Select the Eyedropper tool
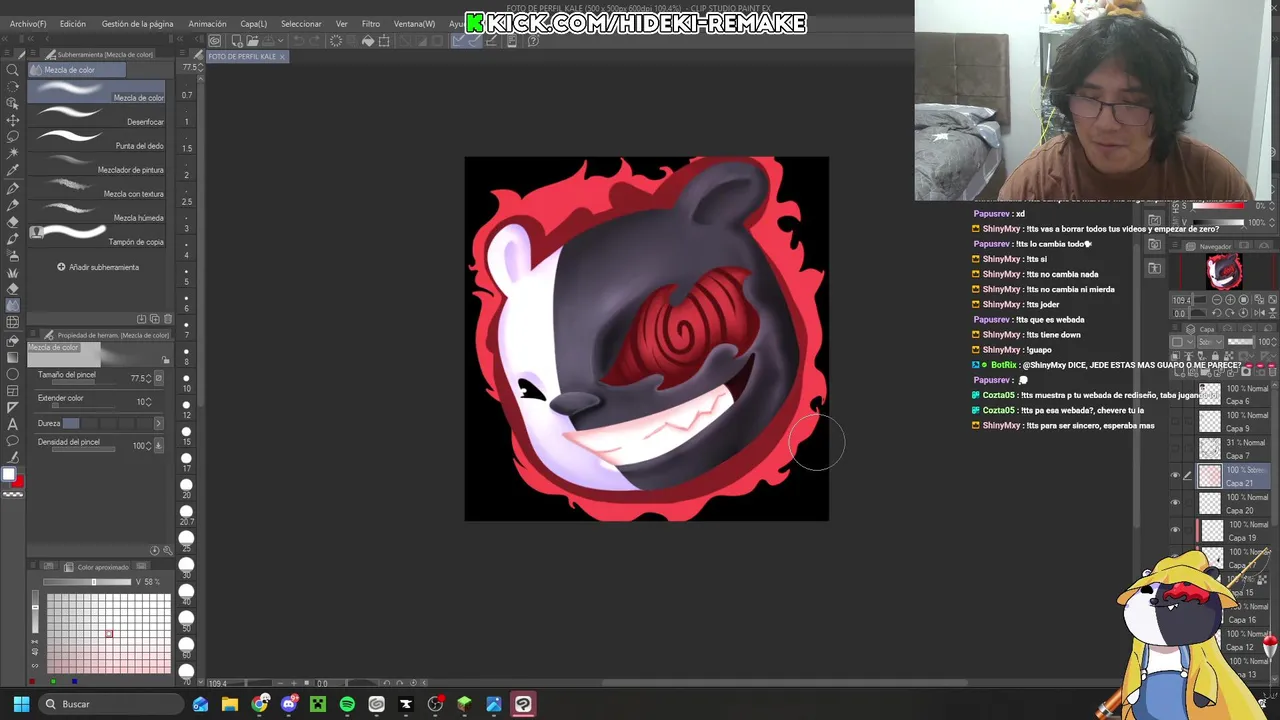 13,170
